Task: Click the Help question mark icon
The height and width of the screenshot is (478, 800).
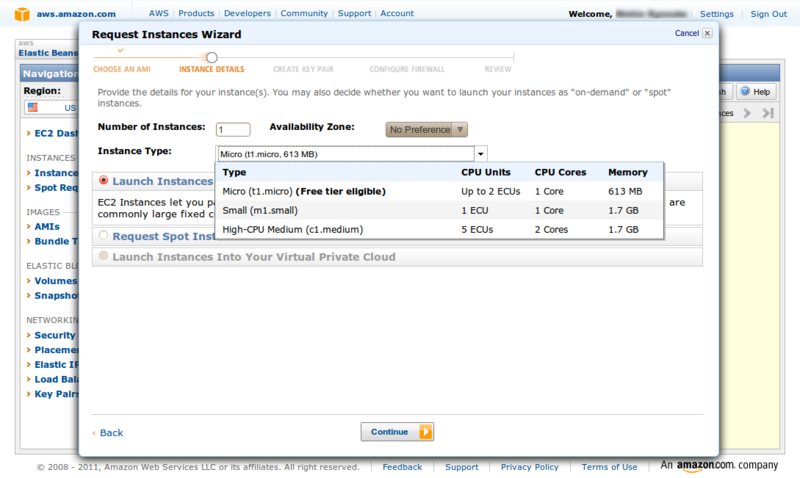Action: [745, 91]
